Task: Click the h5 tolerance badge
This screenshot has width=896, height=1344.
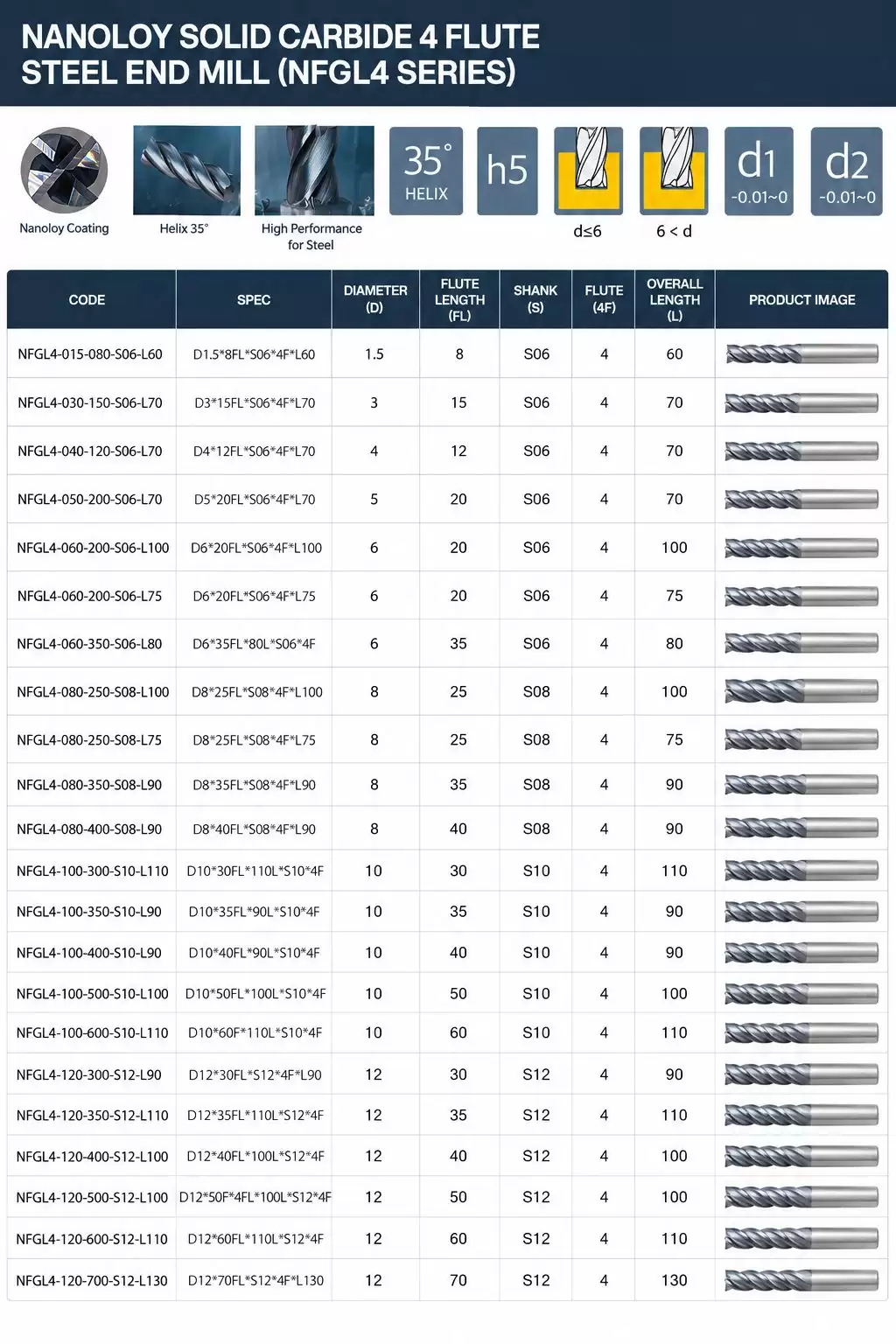Action: (507, 171)
